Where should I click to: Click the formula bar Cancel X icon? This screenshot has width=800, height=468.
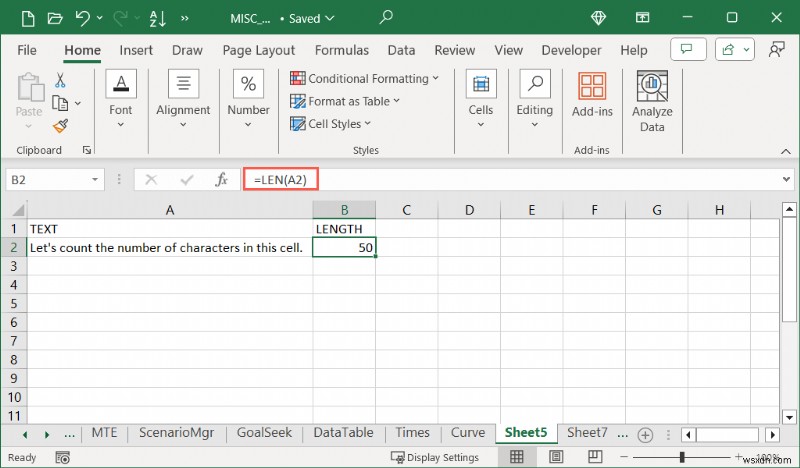click(x=151, y=180)
